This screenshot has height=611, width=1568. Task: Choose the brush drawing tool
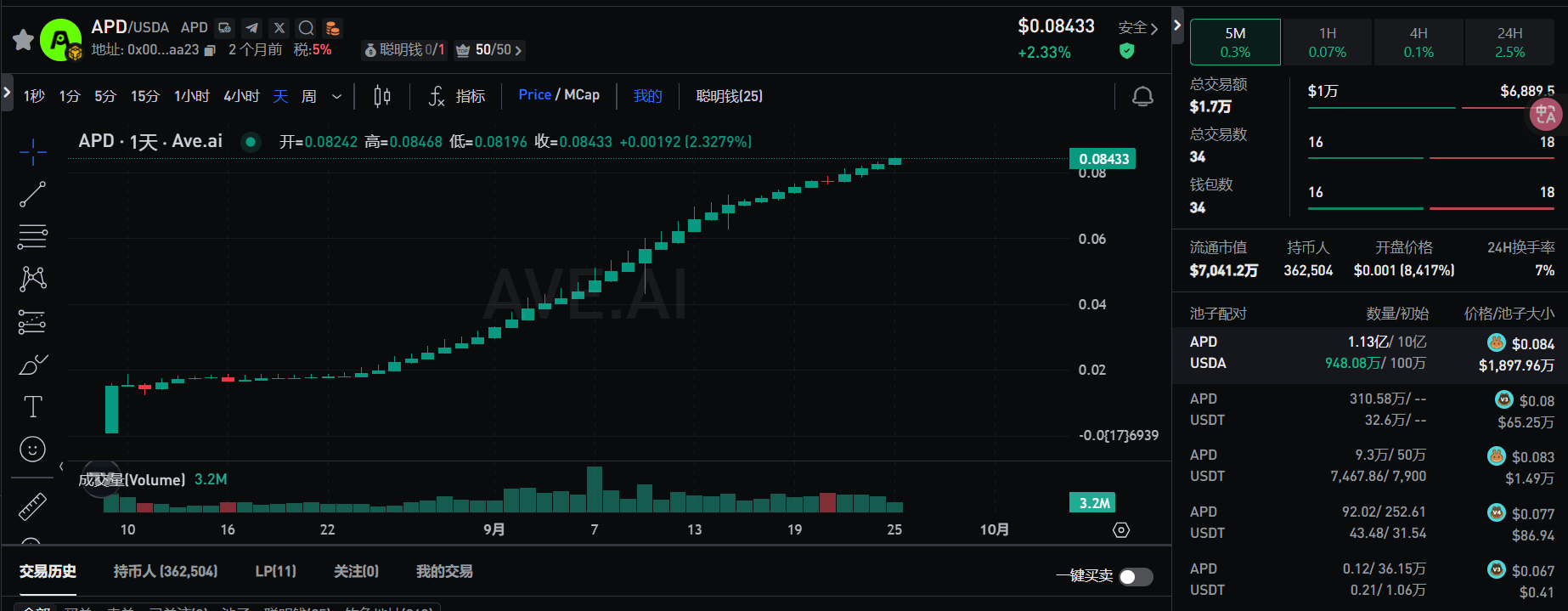[32, 365]
